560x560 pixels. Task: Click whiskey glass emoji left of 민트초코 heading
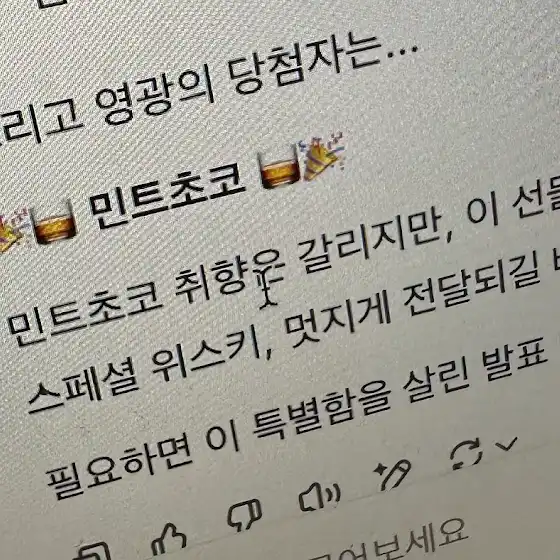[x=54, y=223]
